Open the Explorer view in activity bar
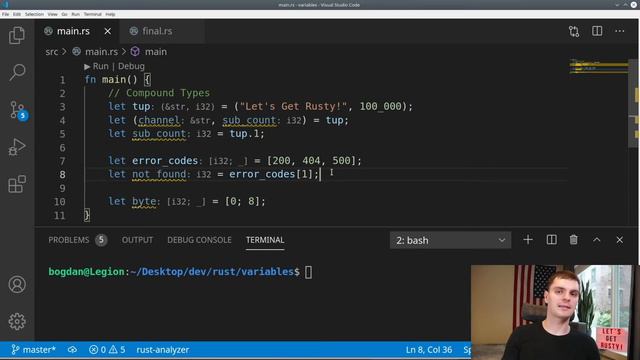The image size is (640, 360). [17, 35]
